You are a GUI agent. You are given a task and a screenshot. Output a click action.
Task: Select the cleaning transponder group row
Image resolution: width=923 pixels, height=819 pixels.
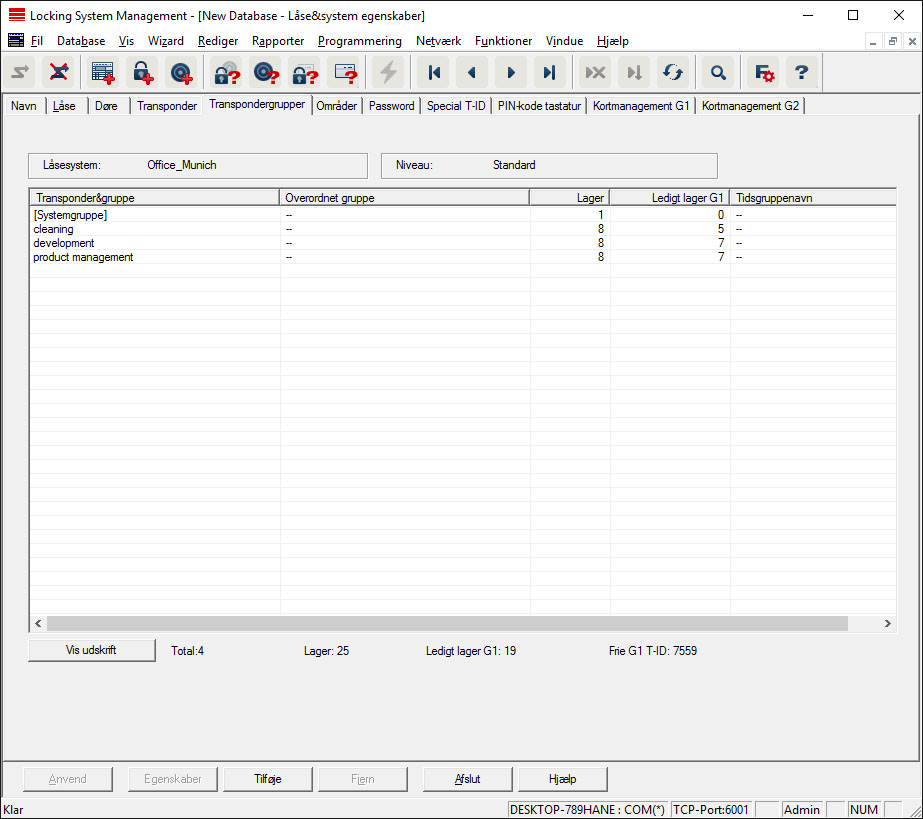pos(54,229)
